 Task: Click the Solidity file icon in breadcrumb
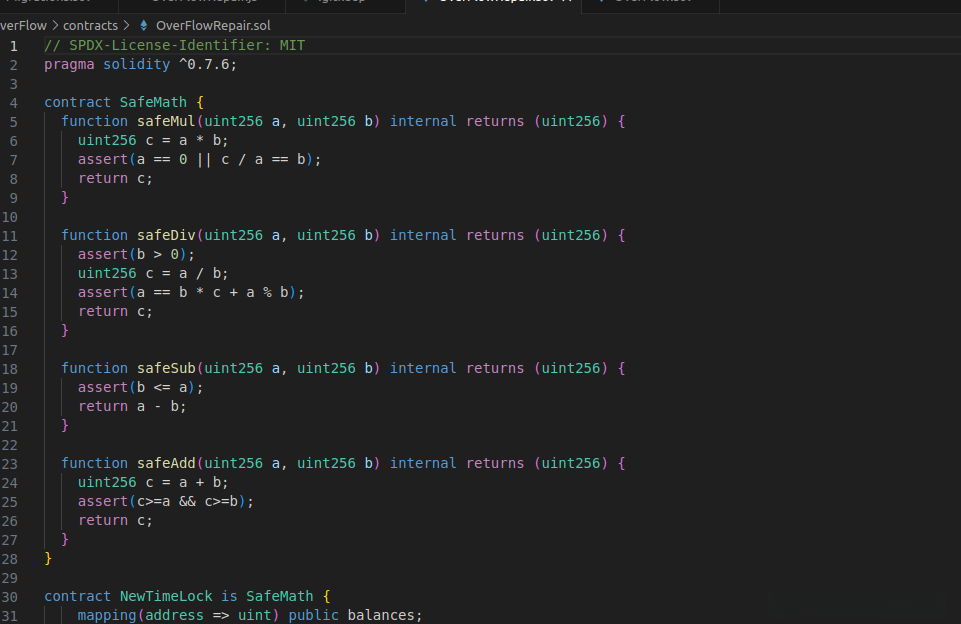coord(143,26)
